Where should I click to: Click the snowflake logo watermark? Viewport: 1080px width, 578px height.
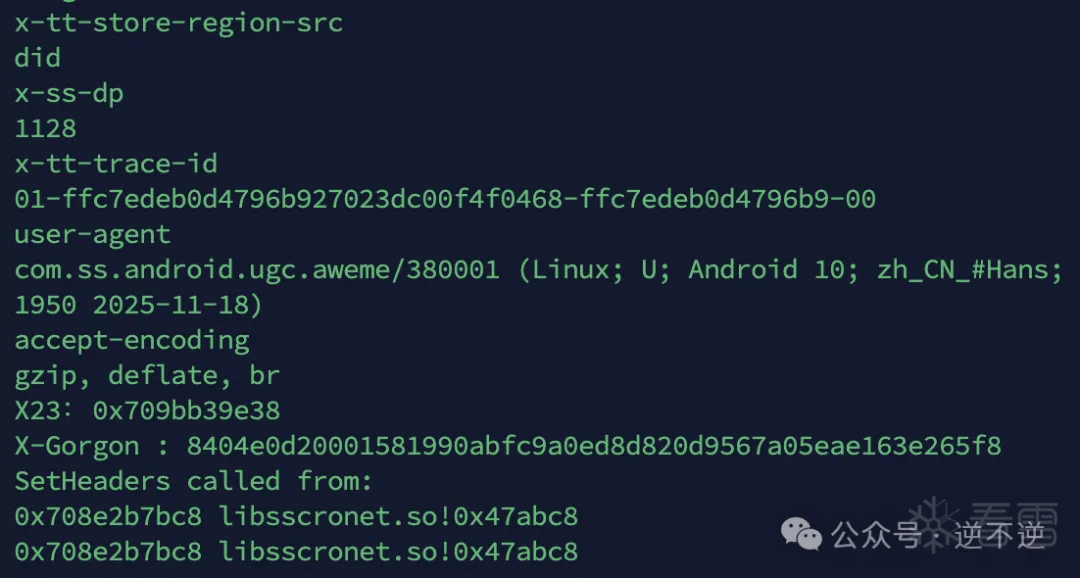pos(939,523)
